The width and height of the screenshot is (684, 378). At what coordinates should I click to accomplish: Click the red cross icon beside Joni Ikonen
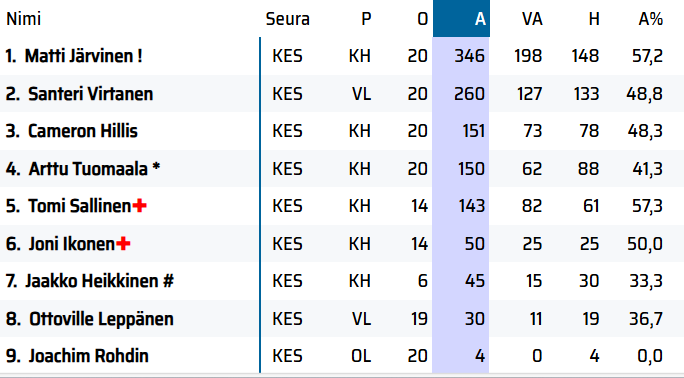click(123, 243)
